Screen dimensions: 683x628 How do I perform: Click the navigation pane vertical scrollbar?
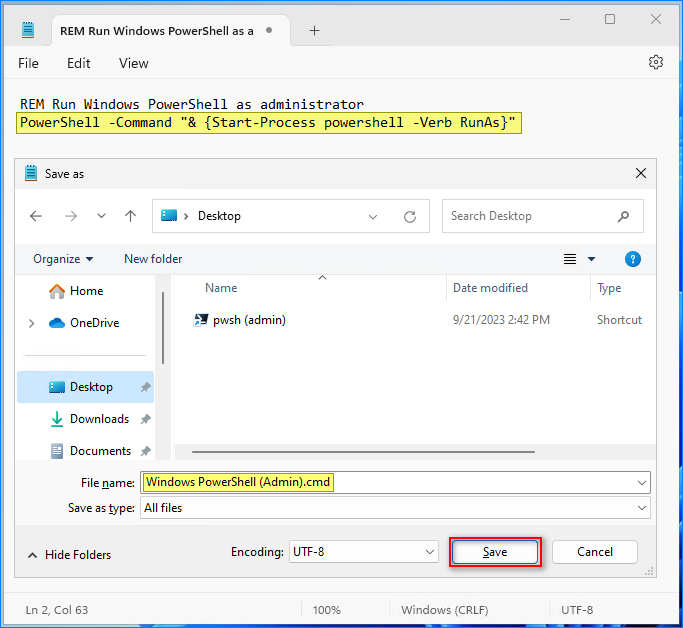[x=163, y=328]
